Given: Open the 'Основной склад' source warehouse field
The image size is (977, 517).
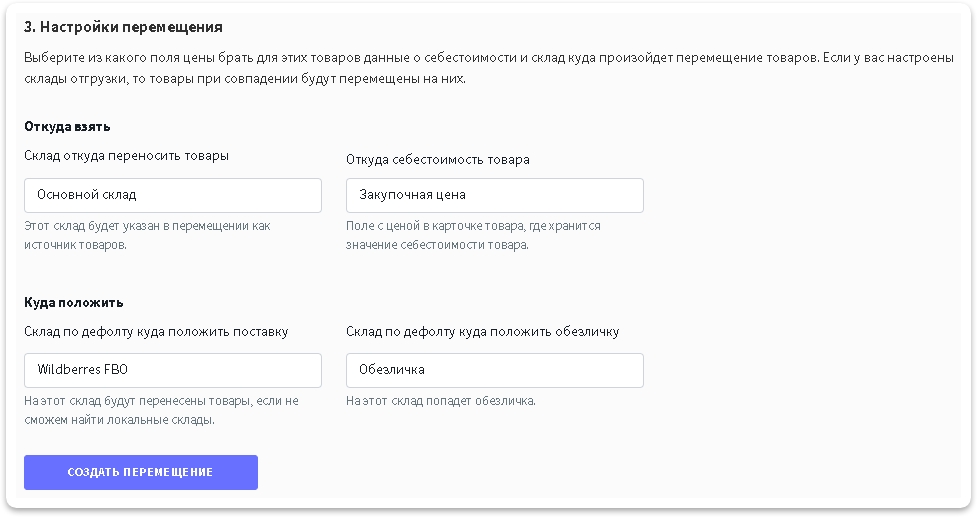Looking at the screenshot, I should tap(172, 195).
